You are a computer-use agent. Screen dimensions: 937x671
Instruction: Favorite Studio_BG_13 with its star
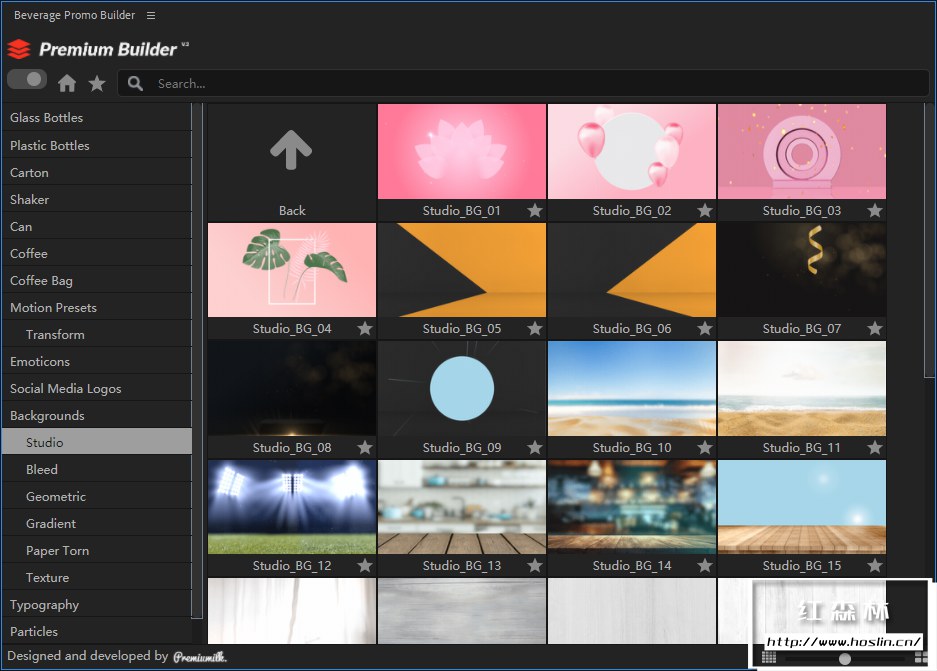(x=535, y=565)
